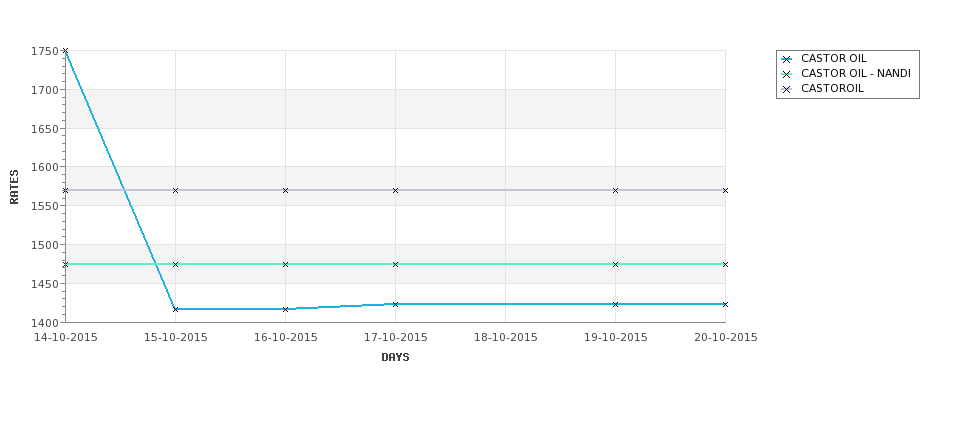975x429 pixels.
Task: Click the CASTOROIL legend label
Action: pyautogui.click(x=833, y=88)
